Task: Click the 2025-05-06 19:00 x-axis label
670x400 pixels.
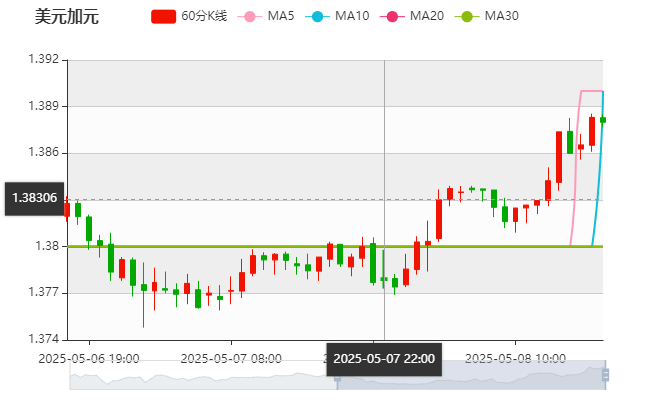Action: (88, 357)
